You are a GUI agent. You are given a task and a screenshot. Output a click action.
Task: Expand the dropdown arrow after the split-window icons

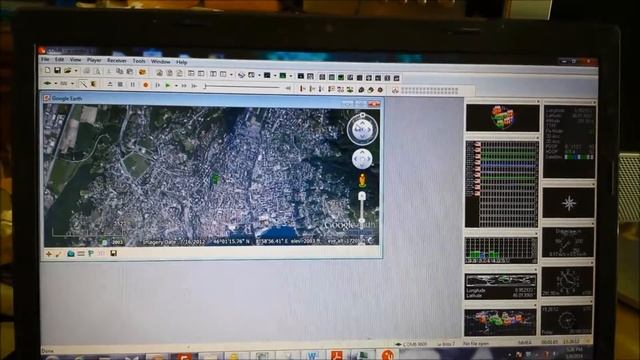pos(231,75)
